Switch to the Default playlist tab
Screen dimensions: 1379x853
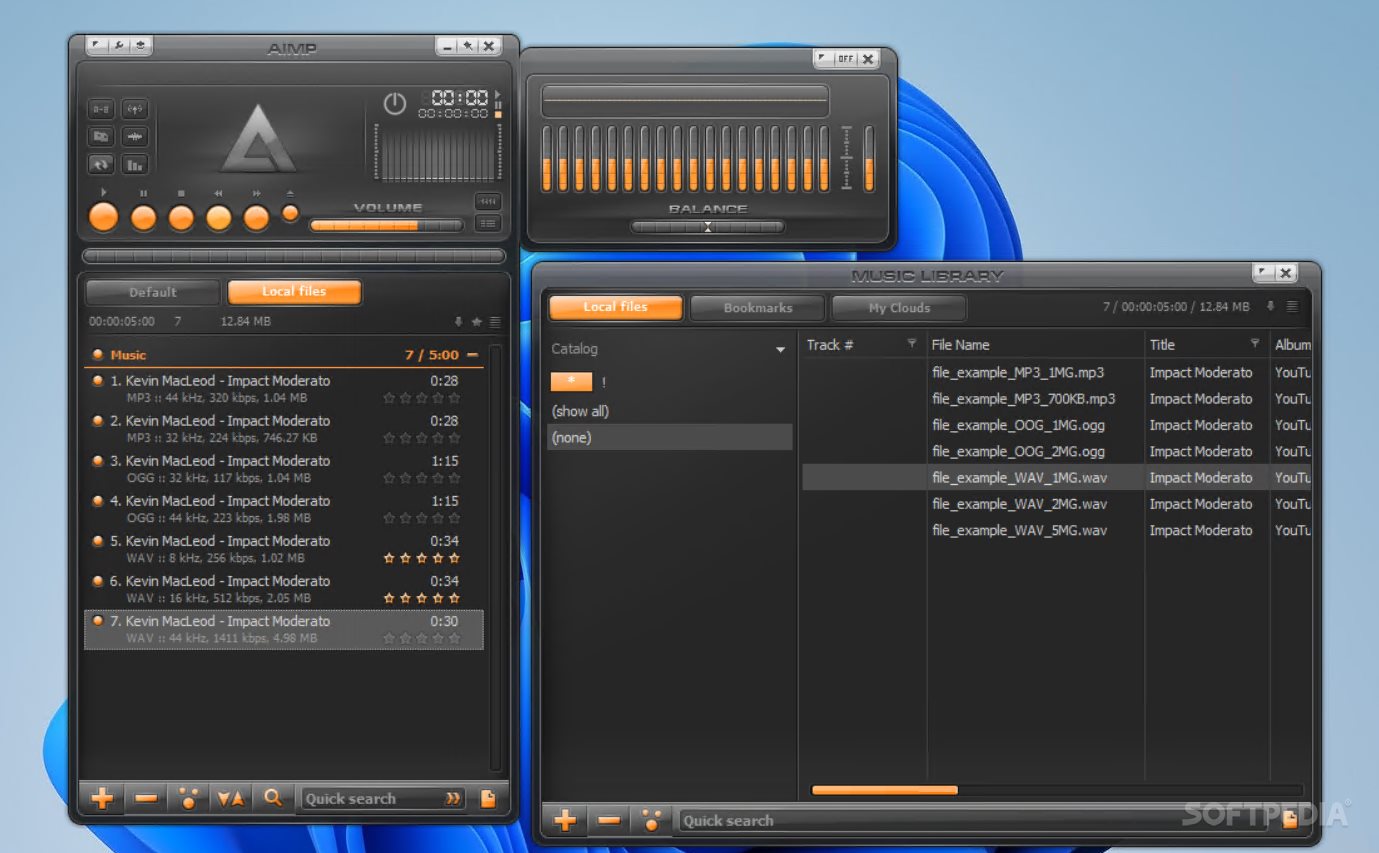(x=153, y=292)
